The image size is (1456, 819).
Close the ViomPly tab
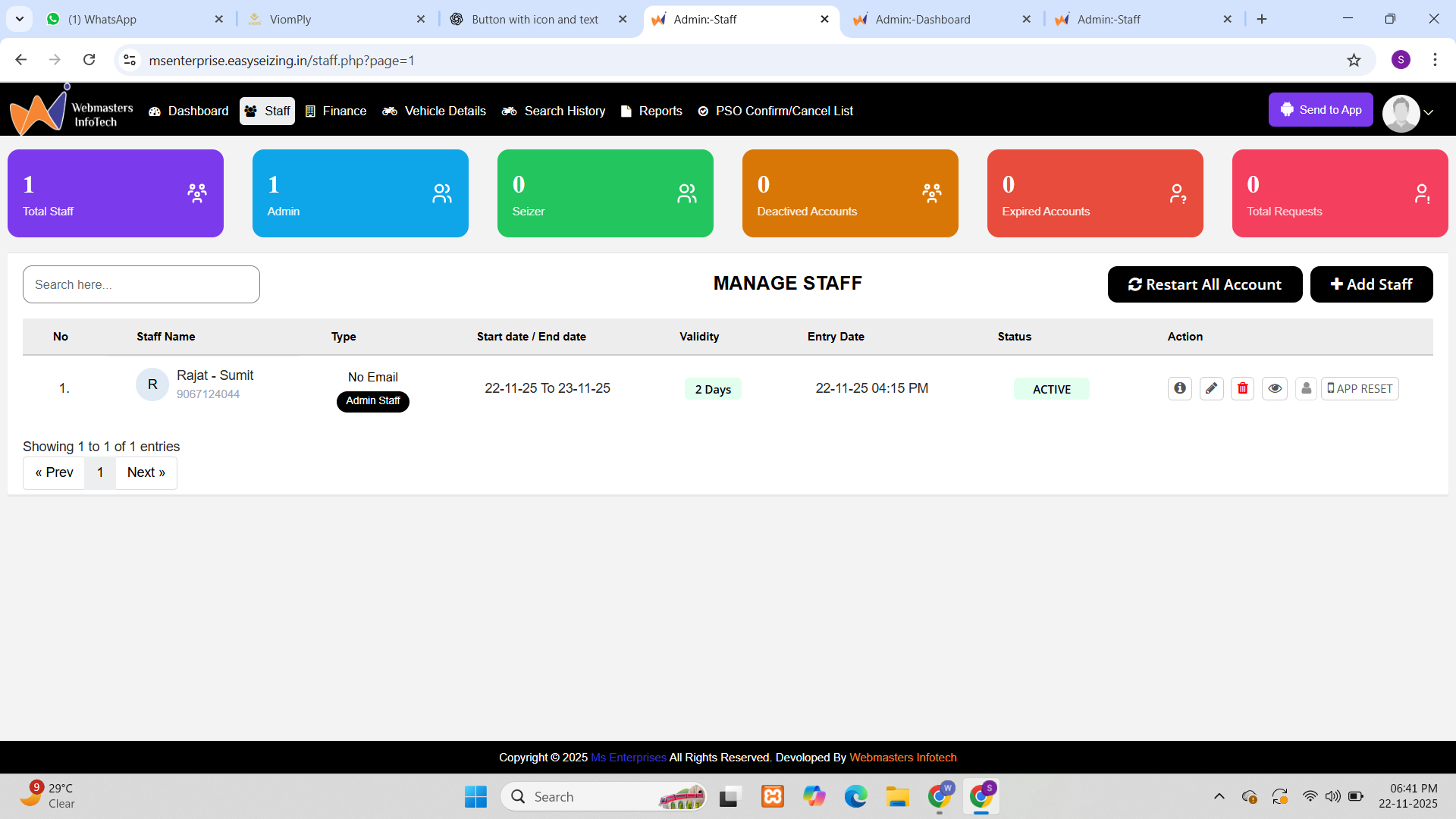coord(421,20)
